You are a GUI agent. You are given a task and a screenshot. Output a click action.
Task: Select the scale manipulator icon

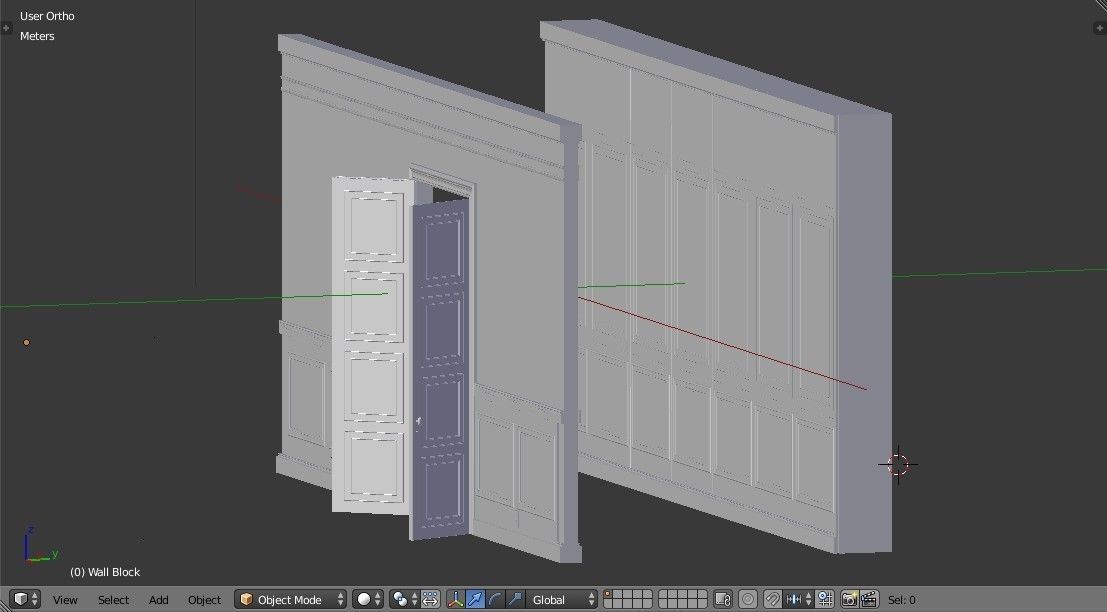[515, 599]
